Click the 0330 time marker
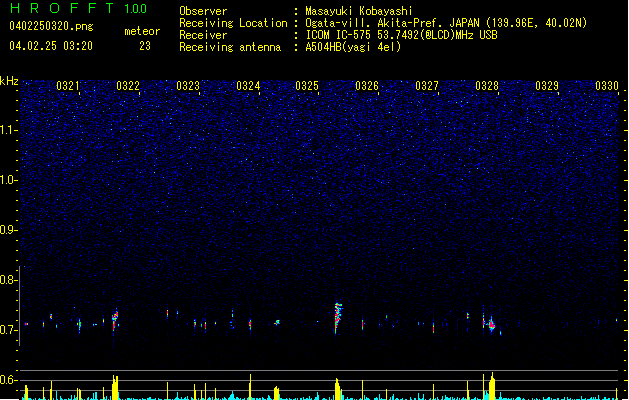This screenshot has height=400, width=629. [x=607, y=86]
